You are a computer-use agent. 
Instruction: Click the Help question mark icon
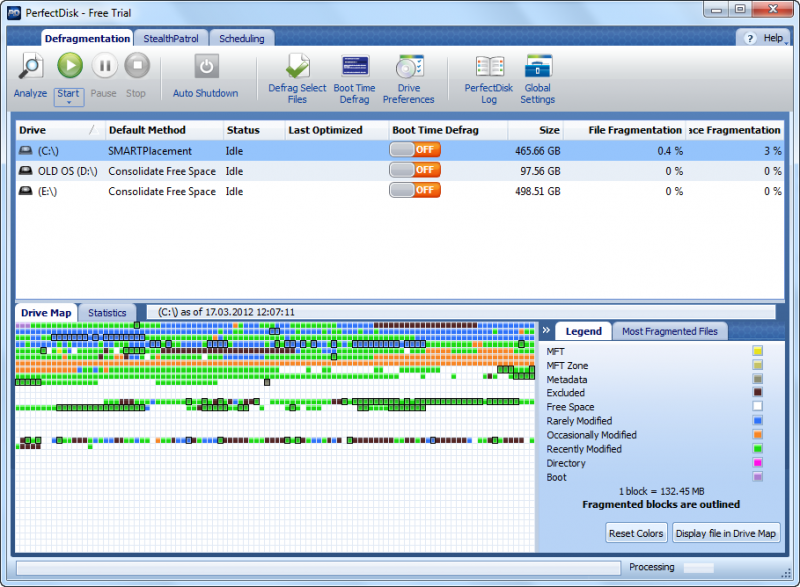tap(750, 38)
